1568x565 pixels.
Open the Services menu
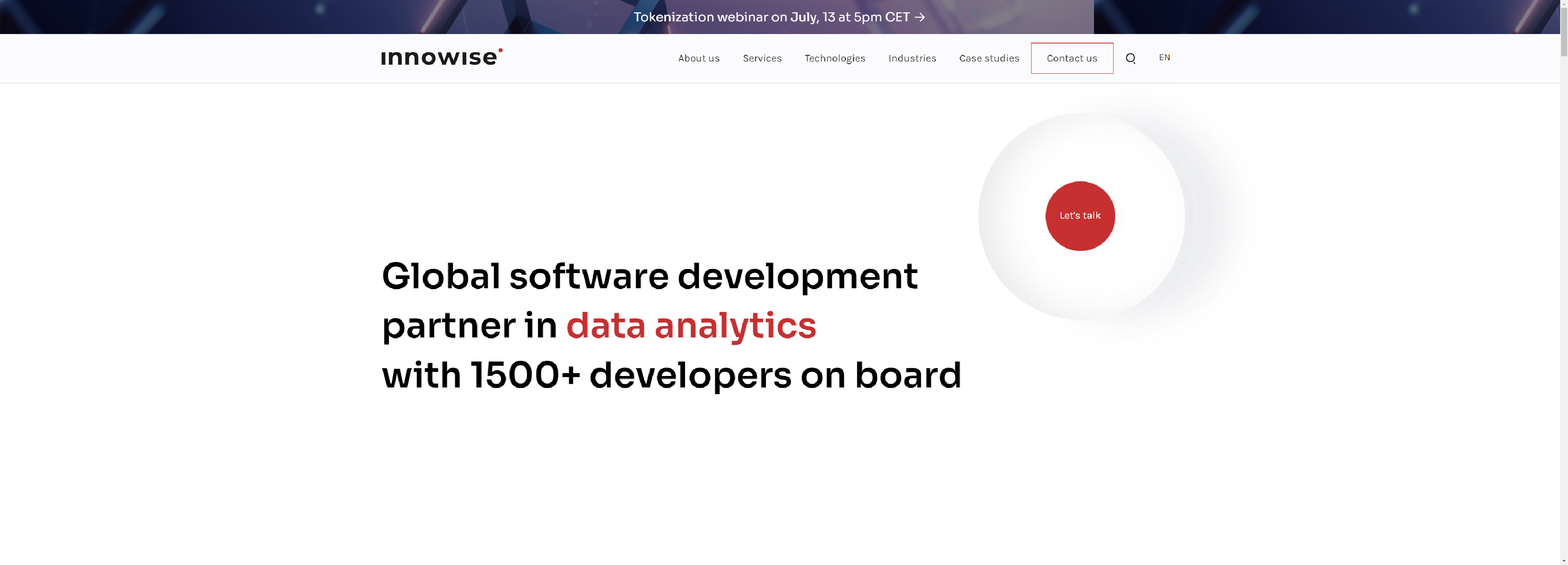point(762,58)
